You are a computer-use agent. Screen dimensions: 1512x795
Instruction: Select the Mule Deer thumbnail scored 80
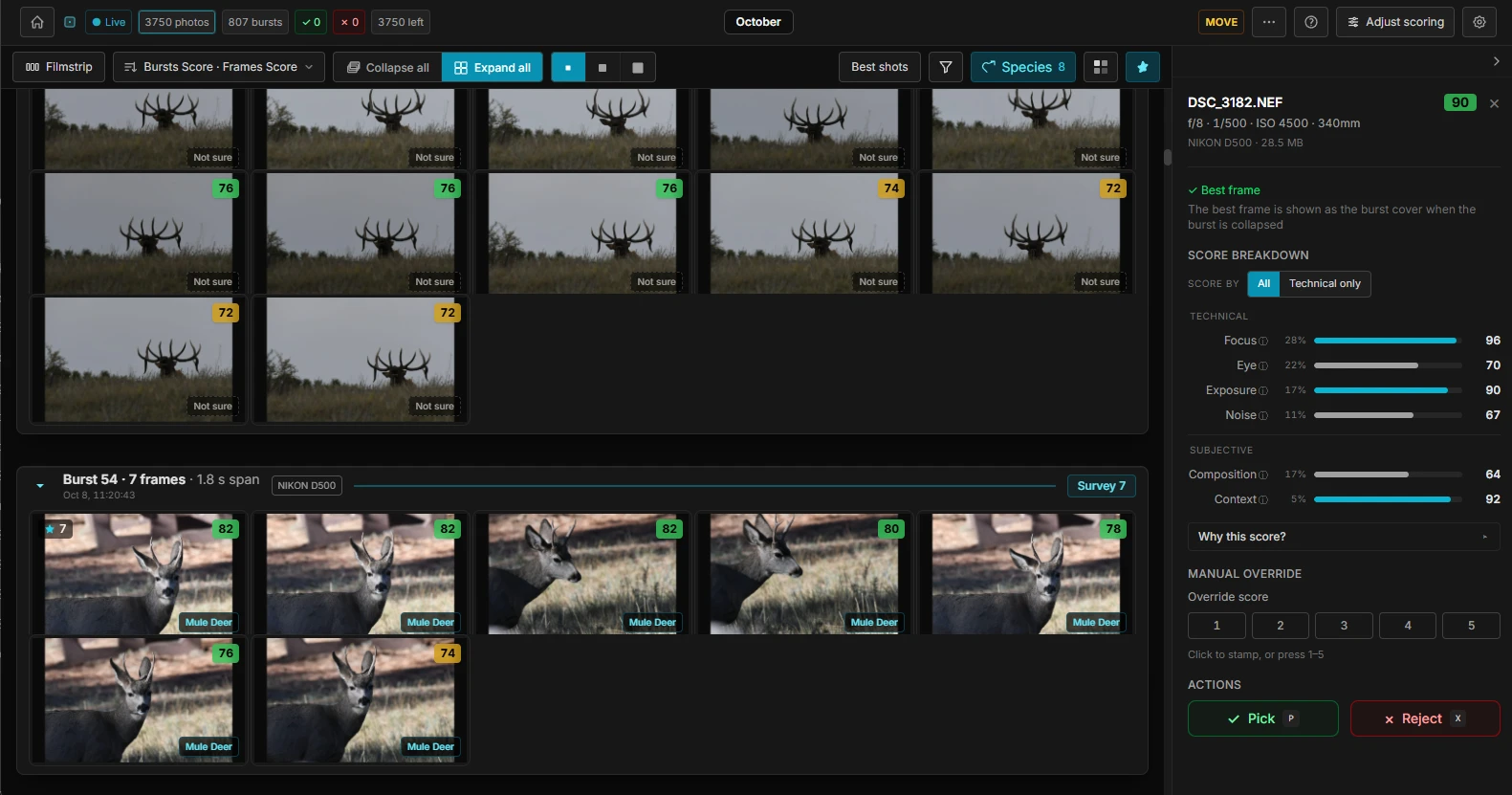(804, 574)
